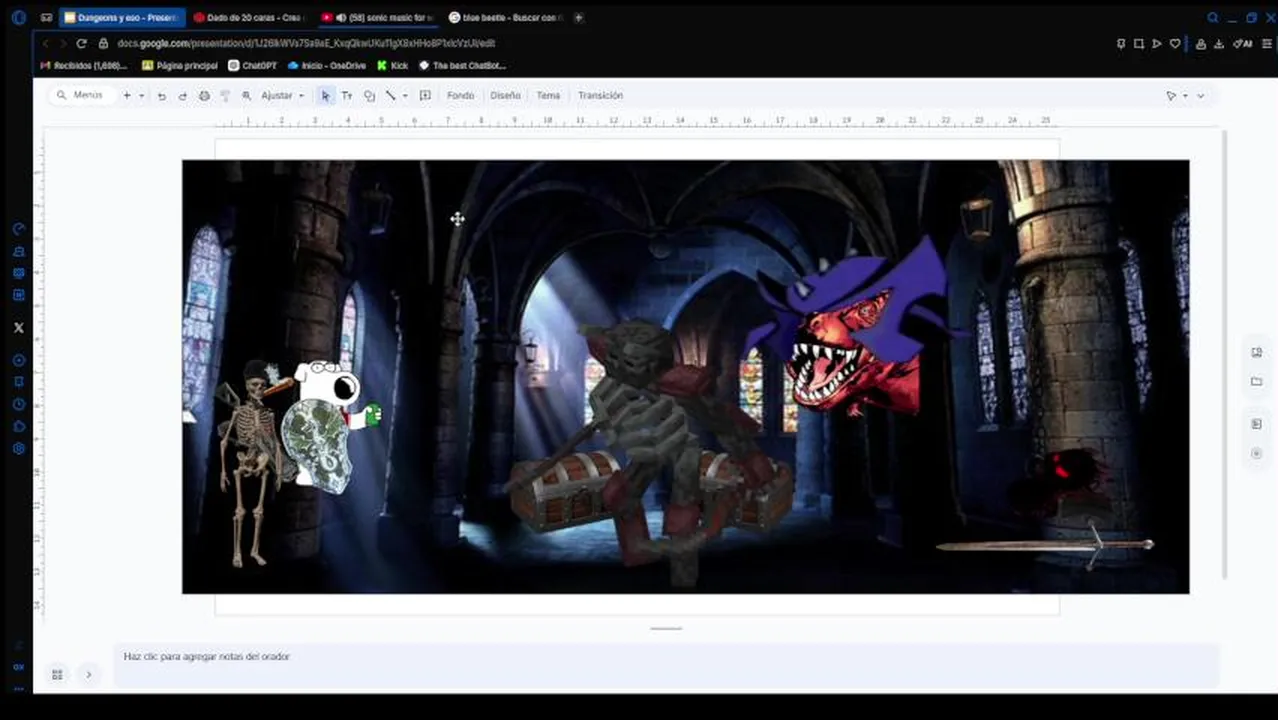Click the pointer mode icon at toolbar right
The height and width of the screenshot is (720, 1278).
click(x=1171, y=96)
